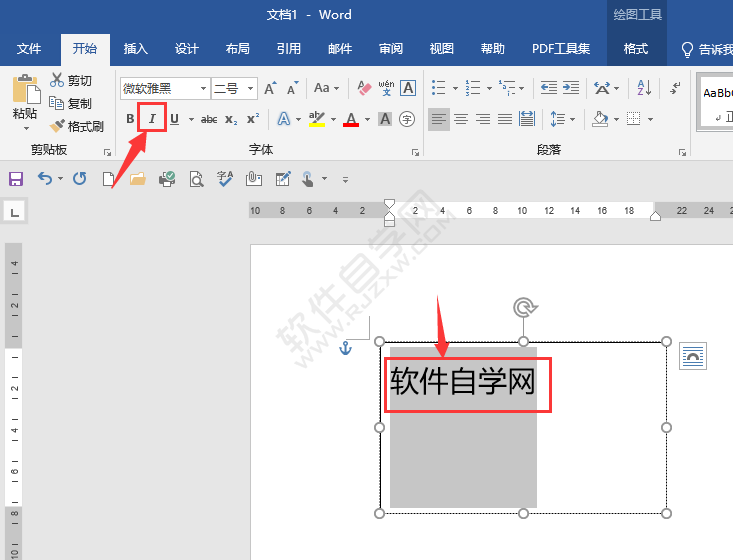Show paragraph marks icon

pyautogui.click(x=675, y=88)
